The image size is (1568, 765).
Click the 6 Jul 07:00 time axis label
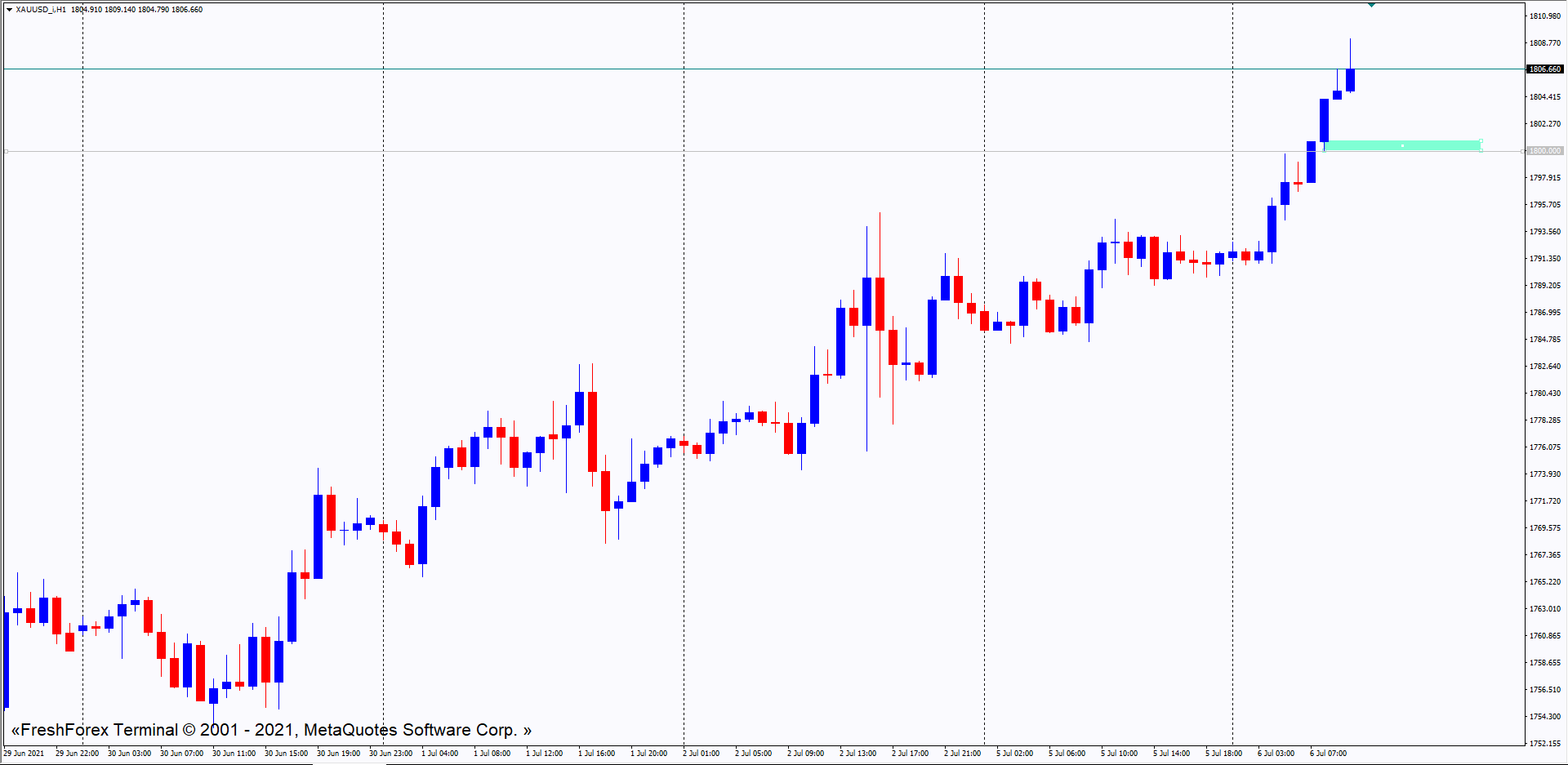1328,754
